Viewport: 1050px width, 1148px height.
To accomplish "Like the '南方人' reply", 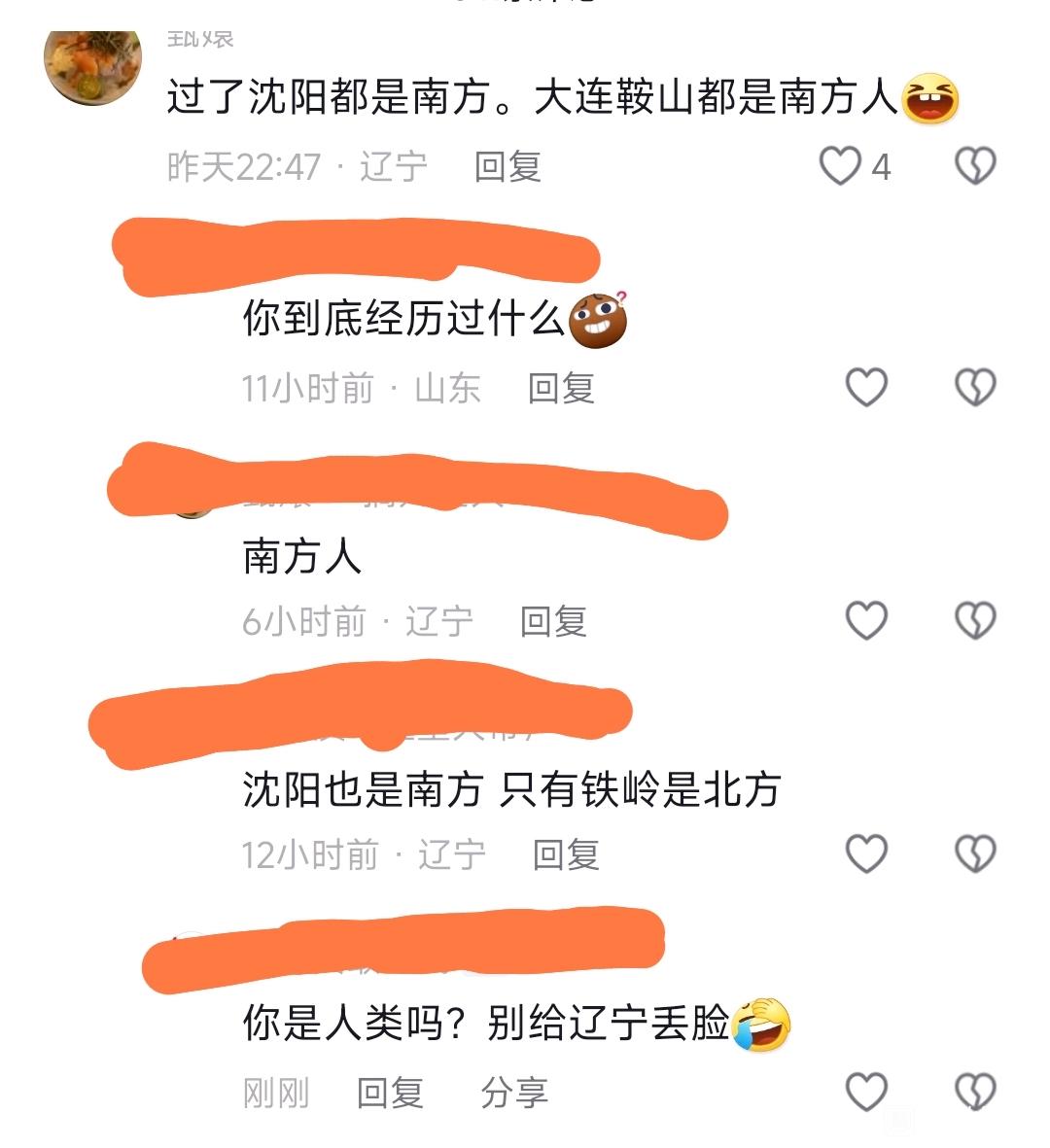I will (x=866, y=620).
